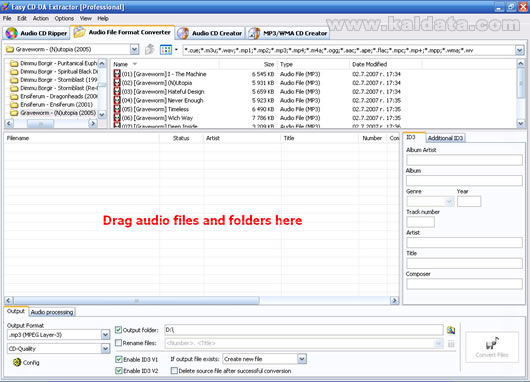The image size is (530, 382).
Task: Open the Edit menu
Action: 22,18
